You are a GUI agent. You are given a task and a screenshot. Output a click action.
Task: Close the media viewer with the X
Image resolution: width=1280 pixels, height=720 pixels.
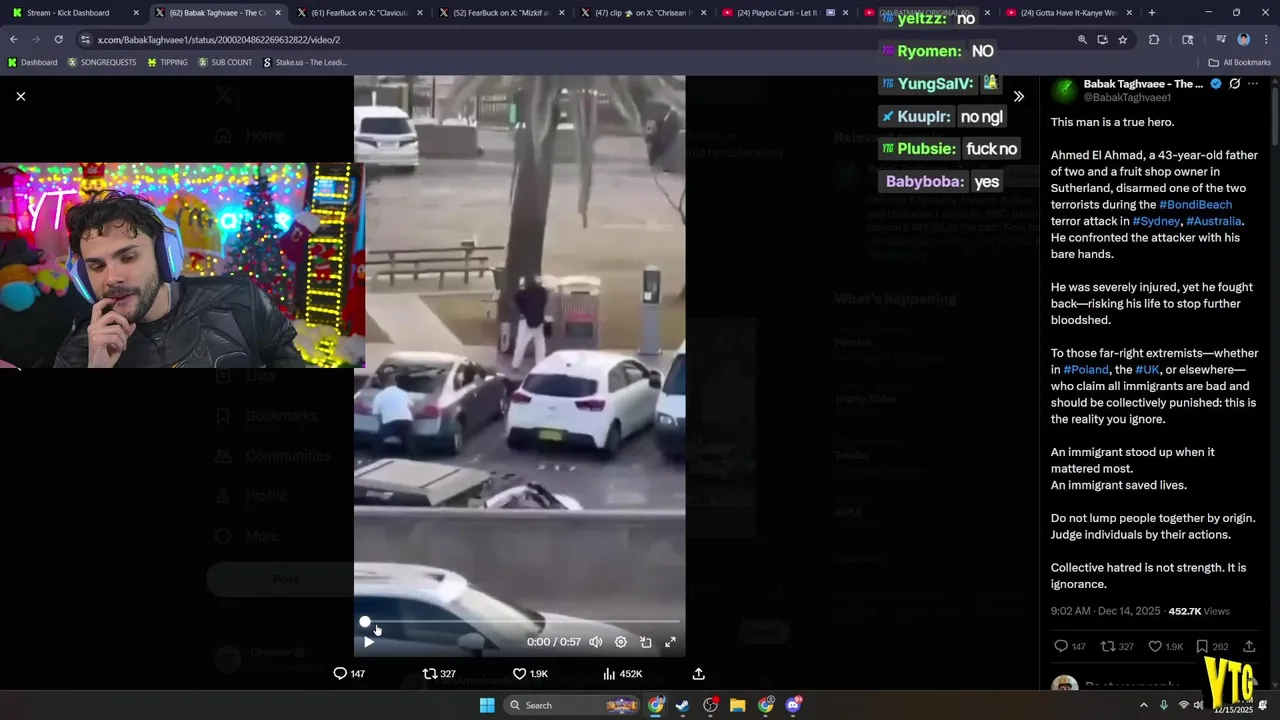tap(20, 96)
